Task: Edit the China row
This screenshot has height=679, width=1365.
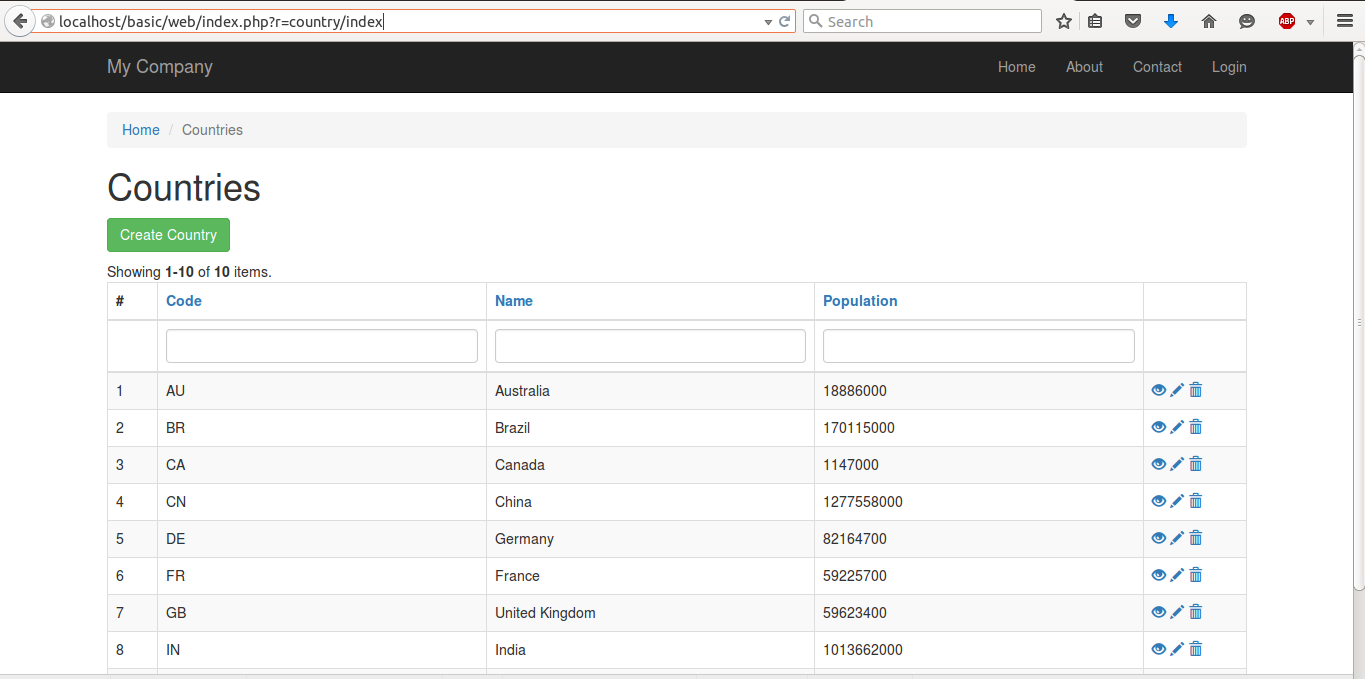Action: 1177,501
